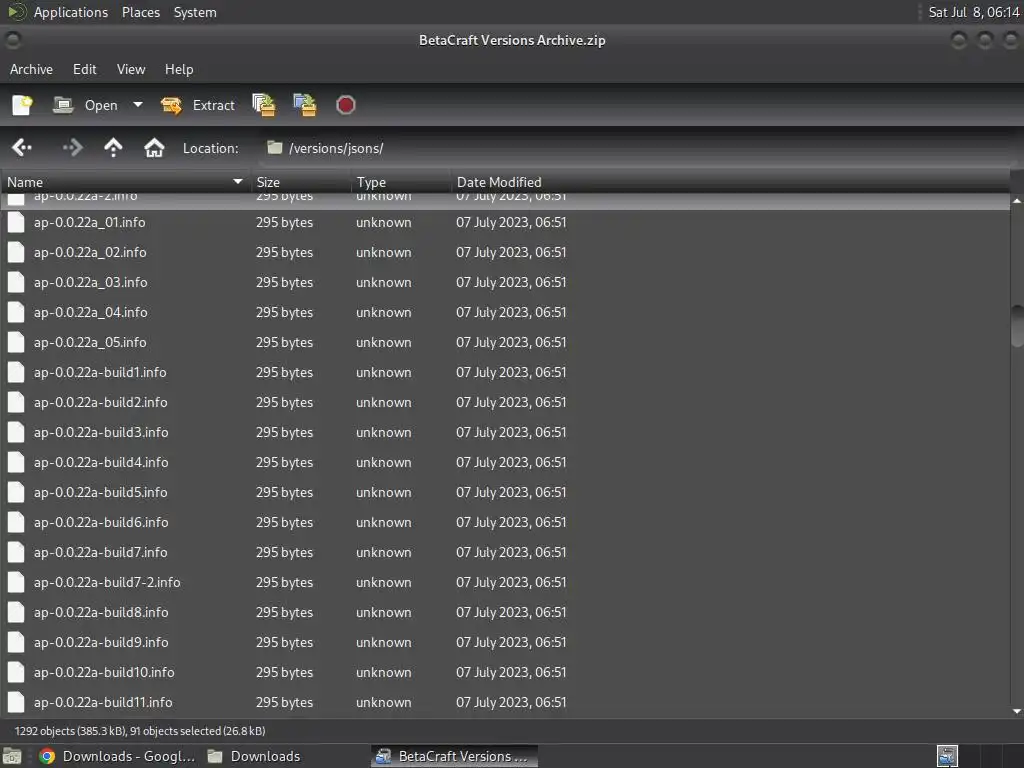Switch to Downloads - Google Chrome taskbar item
Viewport: 1024px width, 768px height.
(118, 756)
